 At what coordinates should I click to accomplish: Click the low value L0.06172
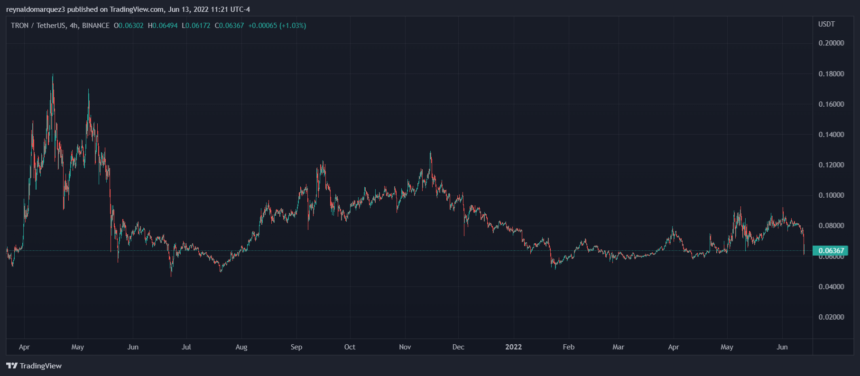(x=196, y=25)
